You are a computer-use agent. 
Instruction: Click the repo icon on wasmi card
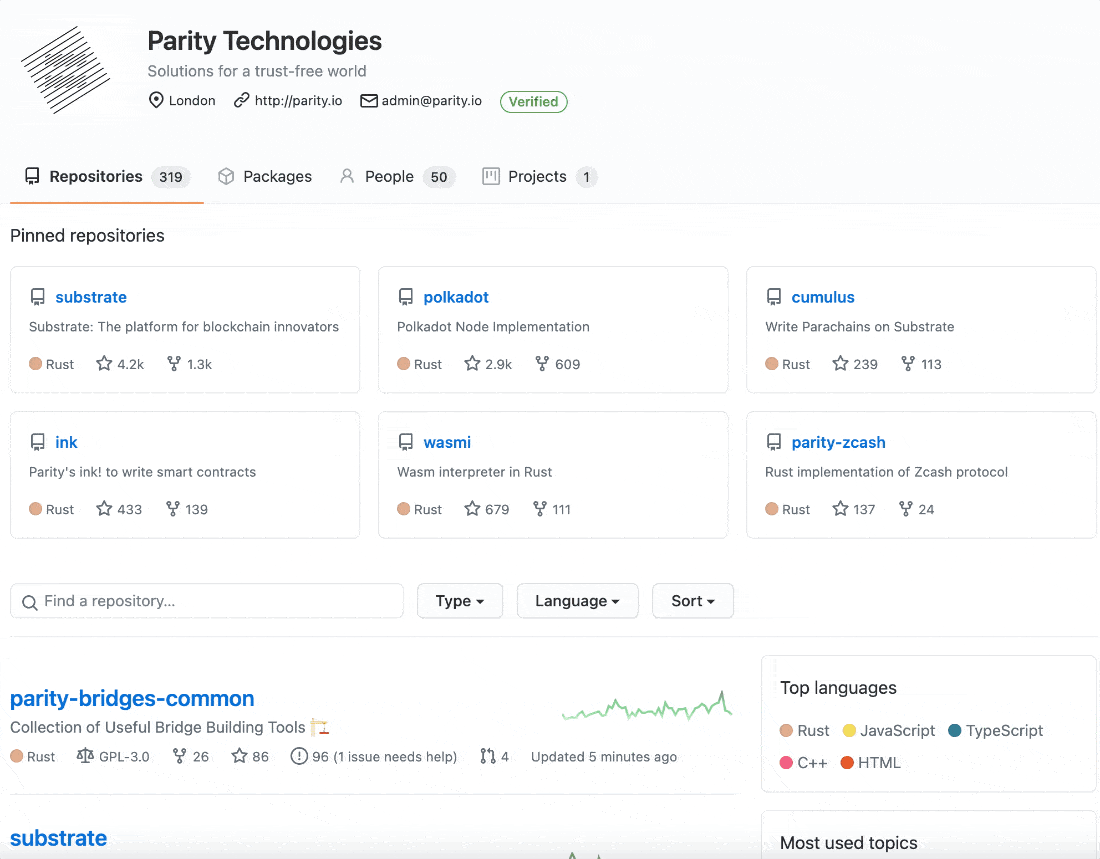tap(405, 442)
